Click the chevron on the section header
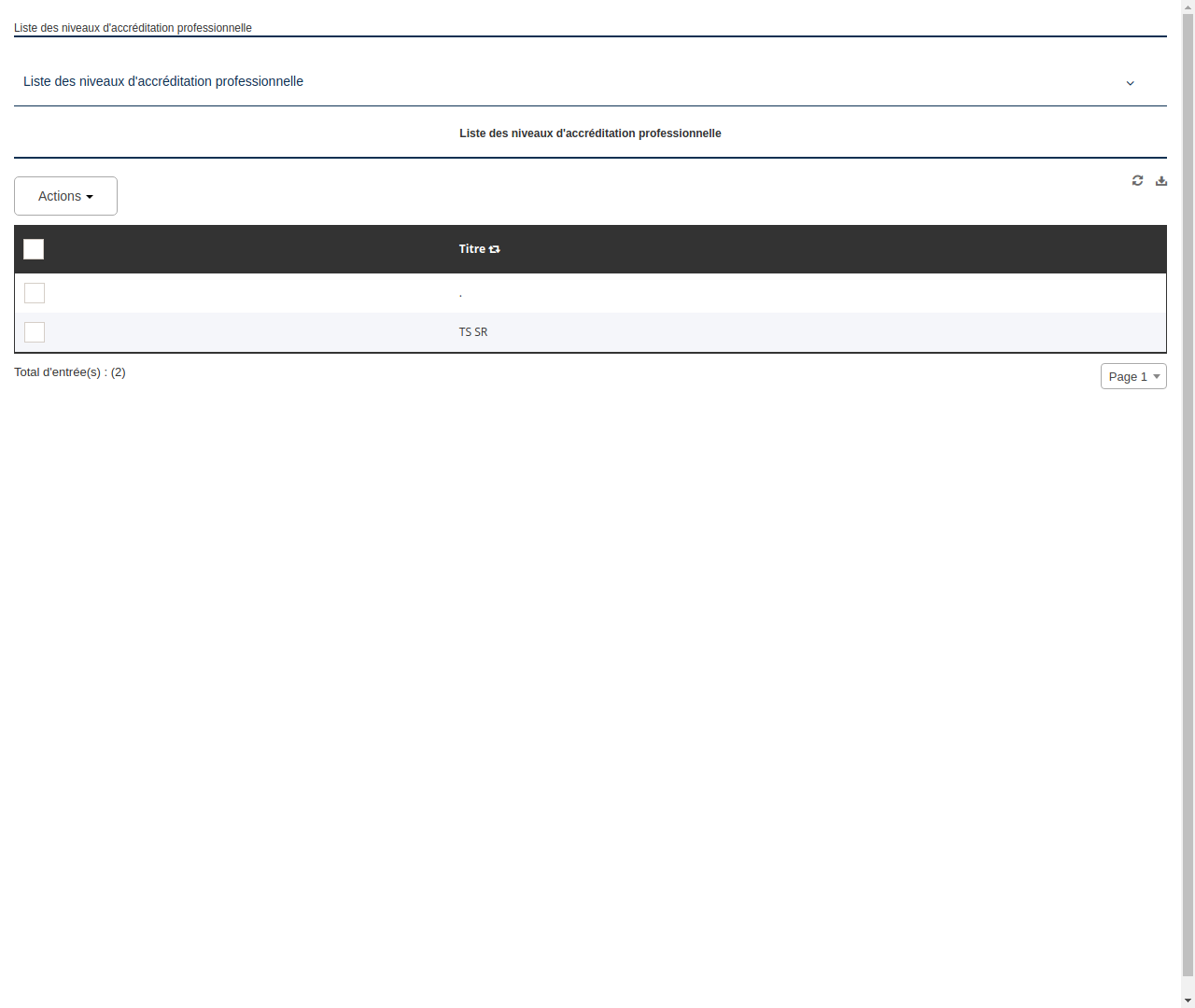Screen dimensions: 1195x1008 pos(1130,83)
